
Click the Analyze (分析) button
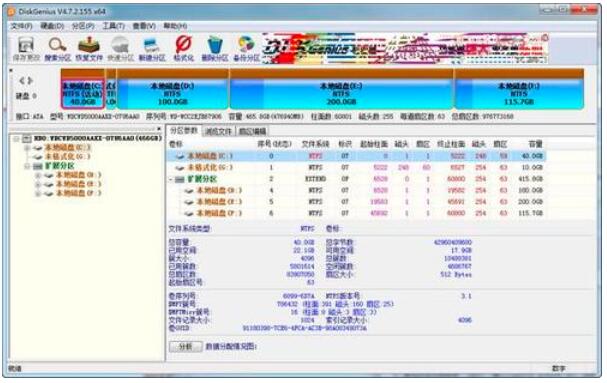pyautogui.click(x=186, y=346)
